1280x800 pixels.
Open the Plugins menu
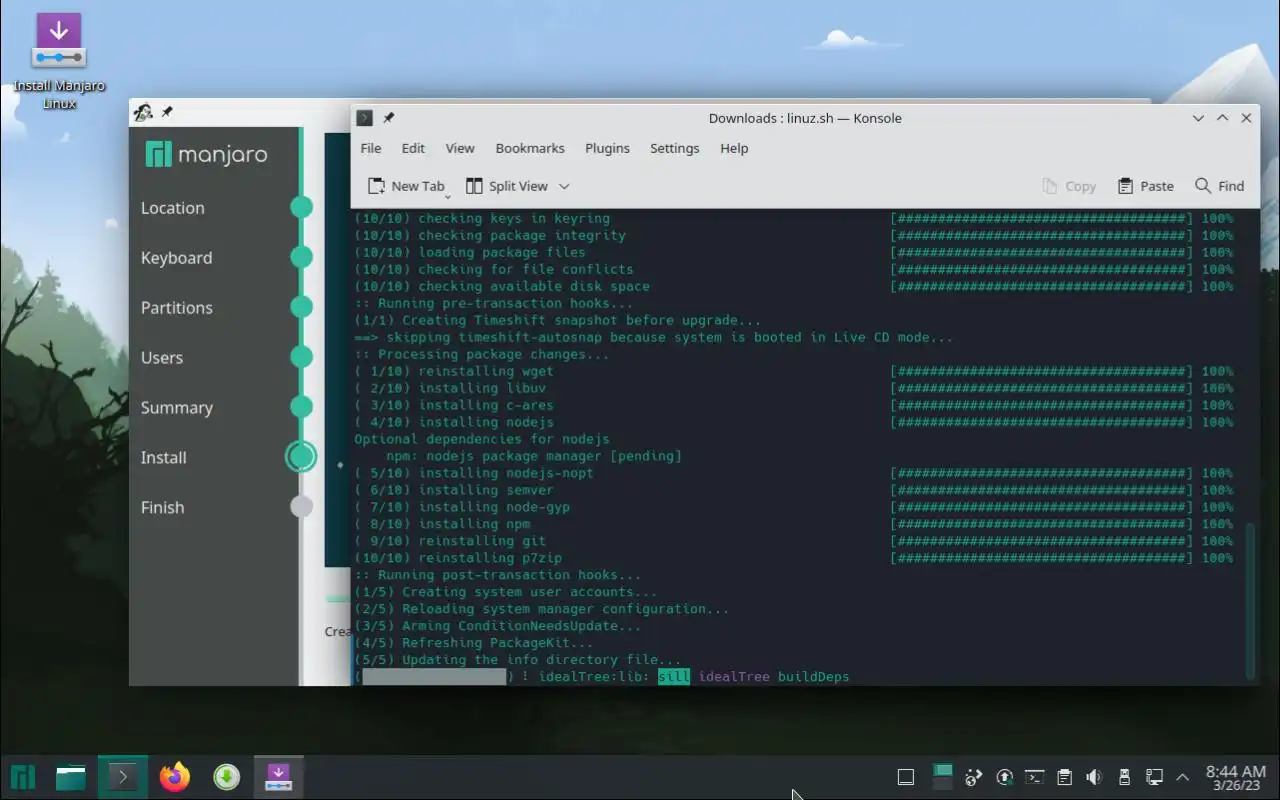pyautogui.click(x=607, y=148)
